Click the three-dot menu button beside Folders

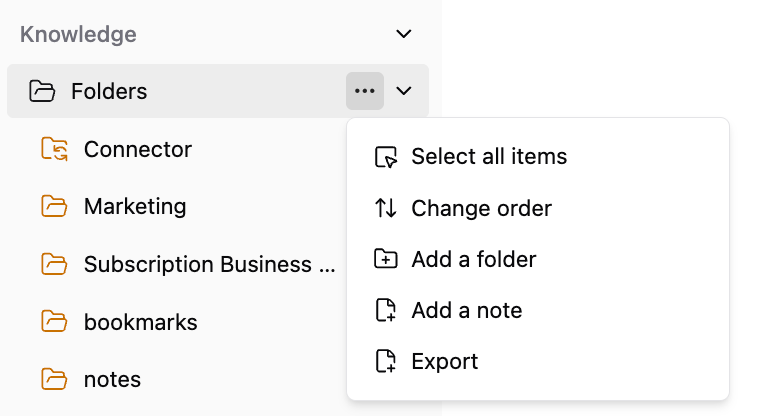(365, 91)
